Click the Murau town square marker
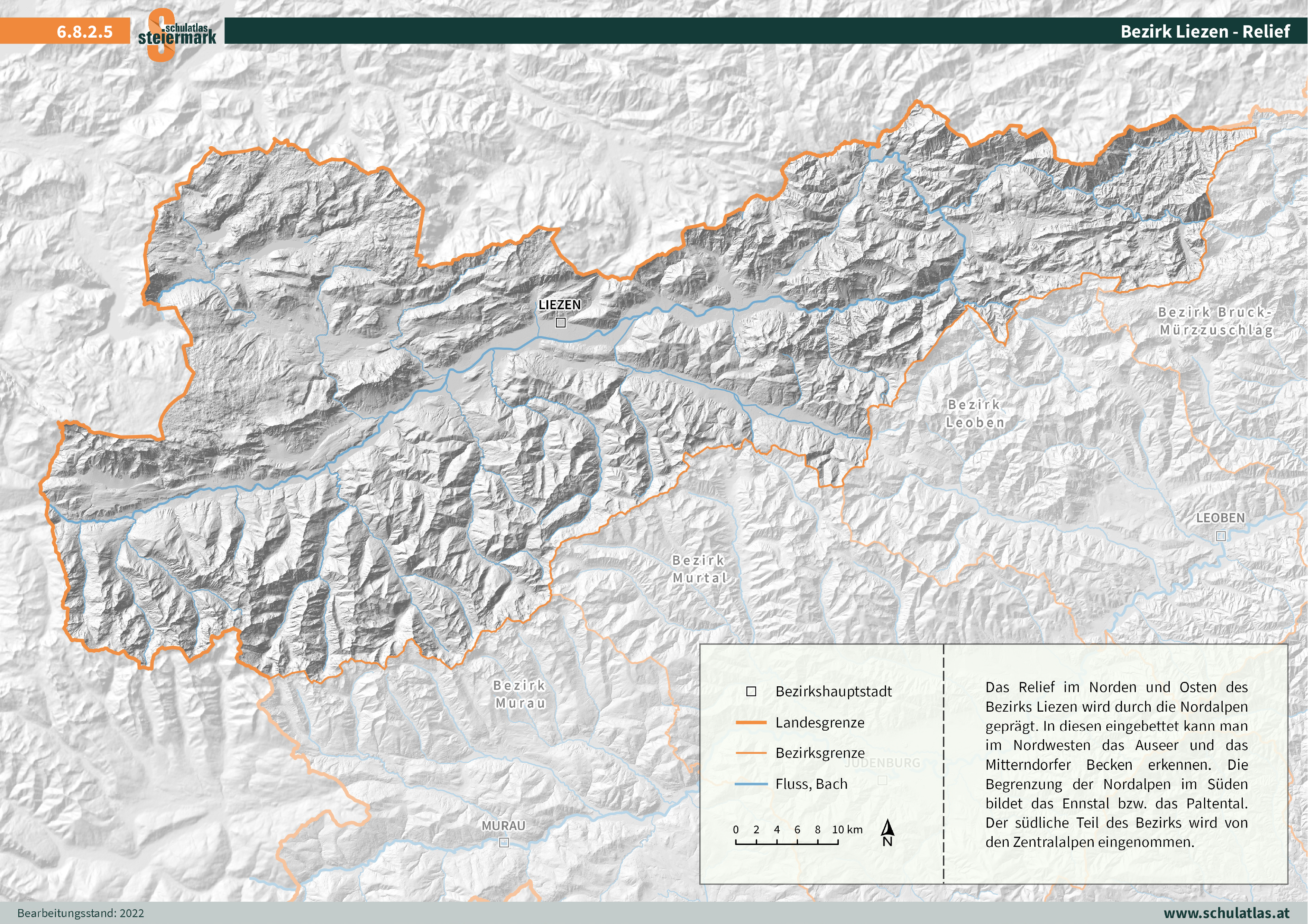The width and height of the screenshot is (1308, 924). (504, 842)
